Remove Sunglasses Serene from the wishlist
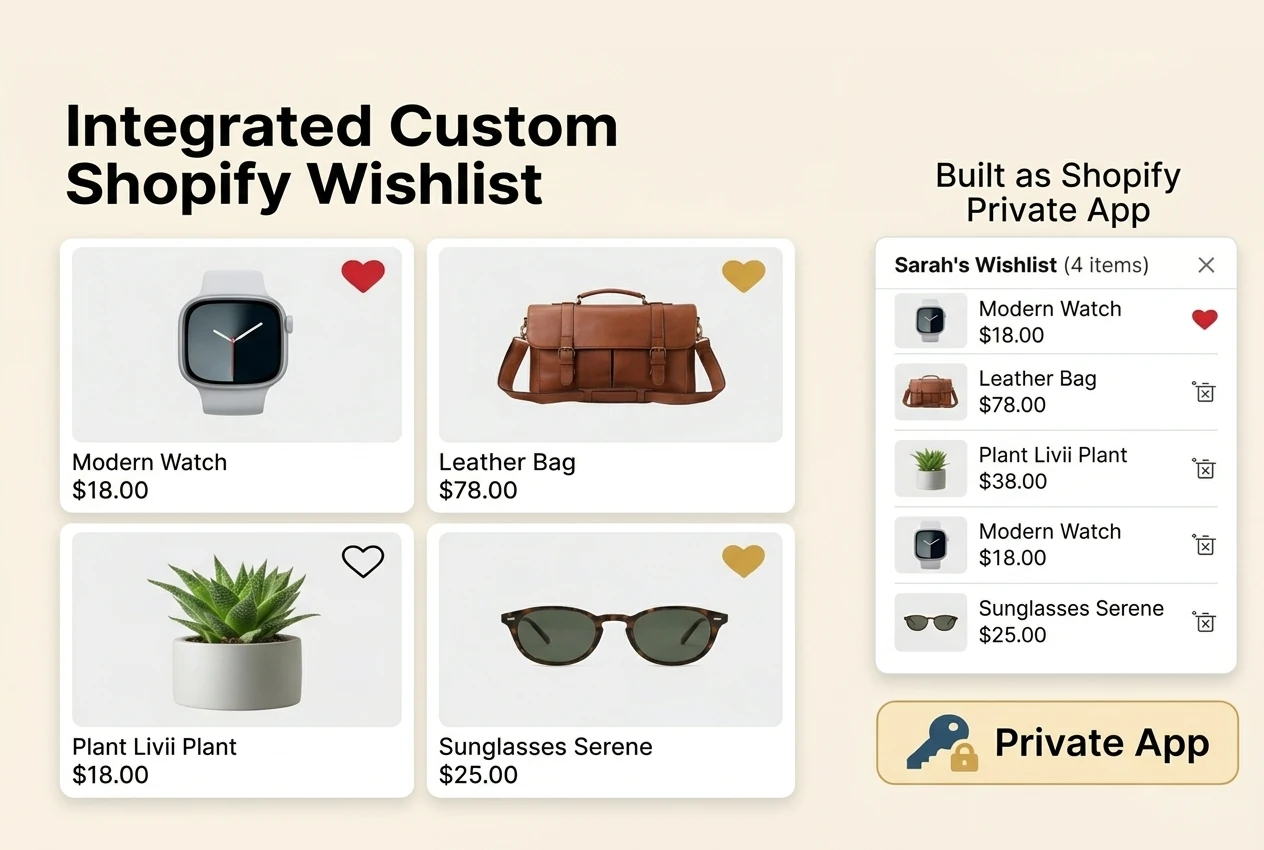 pos(1204,621)
